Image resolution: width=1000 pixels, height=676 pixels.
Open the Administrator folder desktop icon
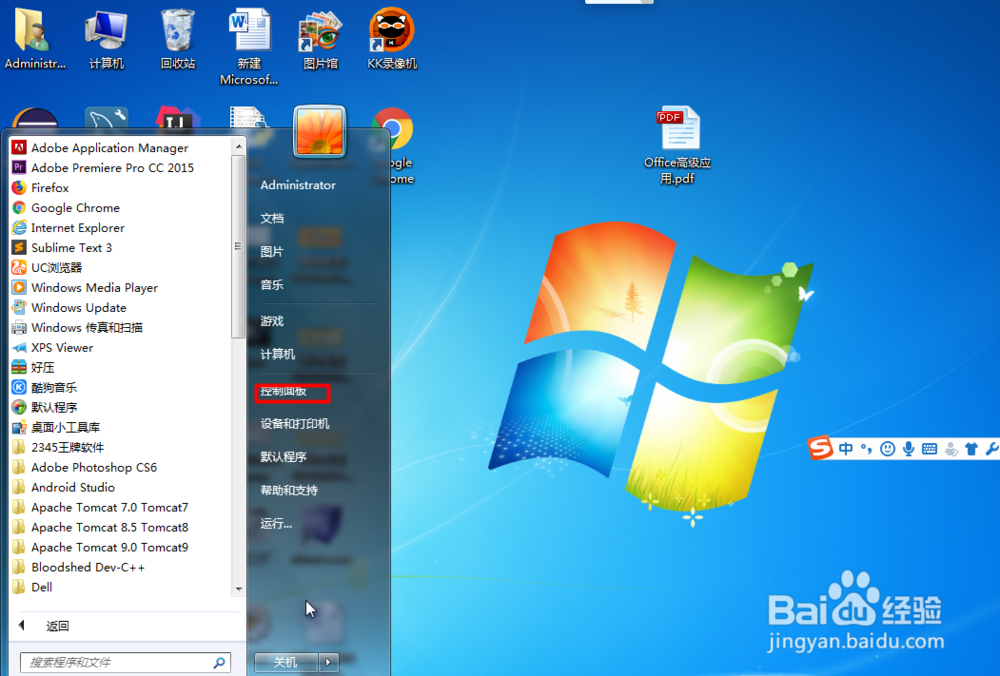(34, 38)
